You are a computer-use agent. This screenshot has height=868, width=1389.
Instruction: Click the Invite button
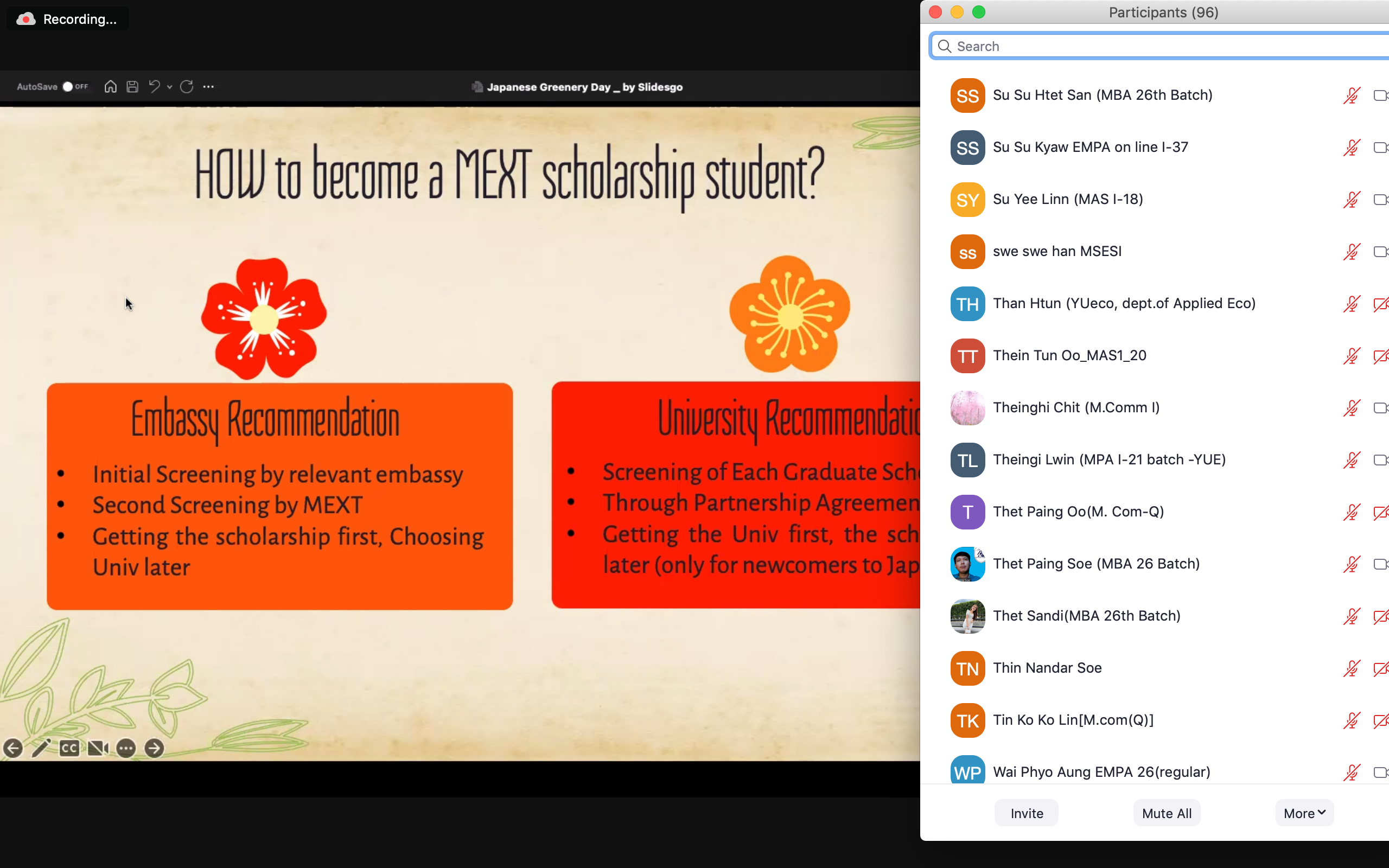(x=1026, y=813)
